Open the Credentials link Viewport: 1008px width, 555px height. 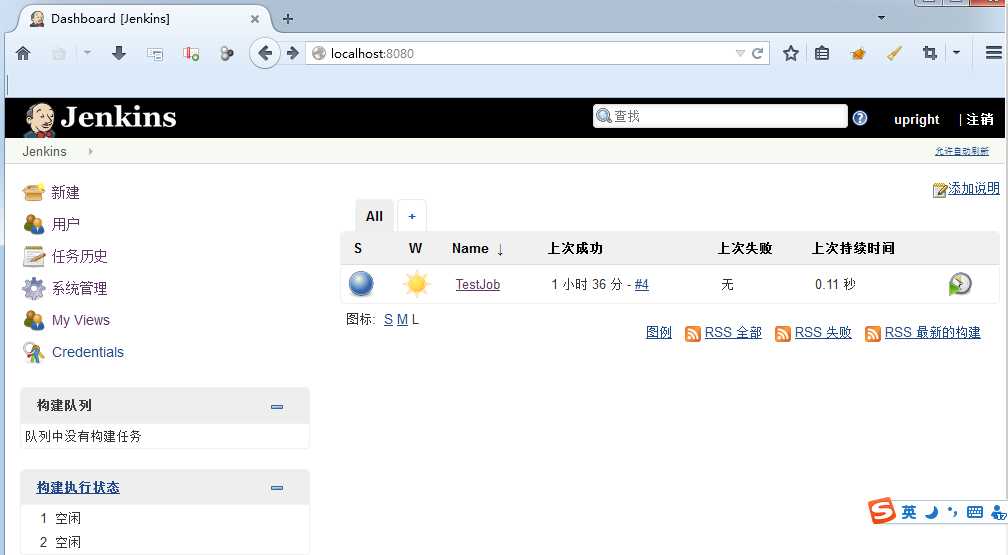pos(88,352)
